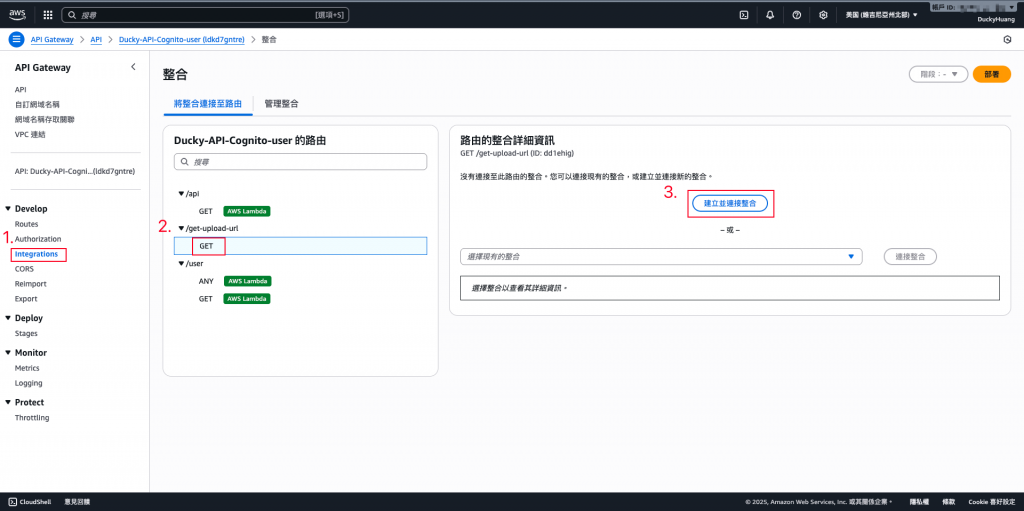Open Routes in the sidebar

click(27, 224)
